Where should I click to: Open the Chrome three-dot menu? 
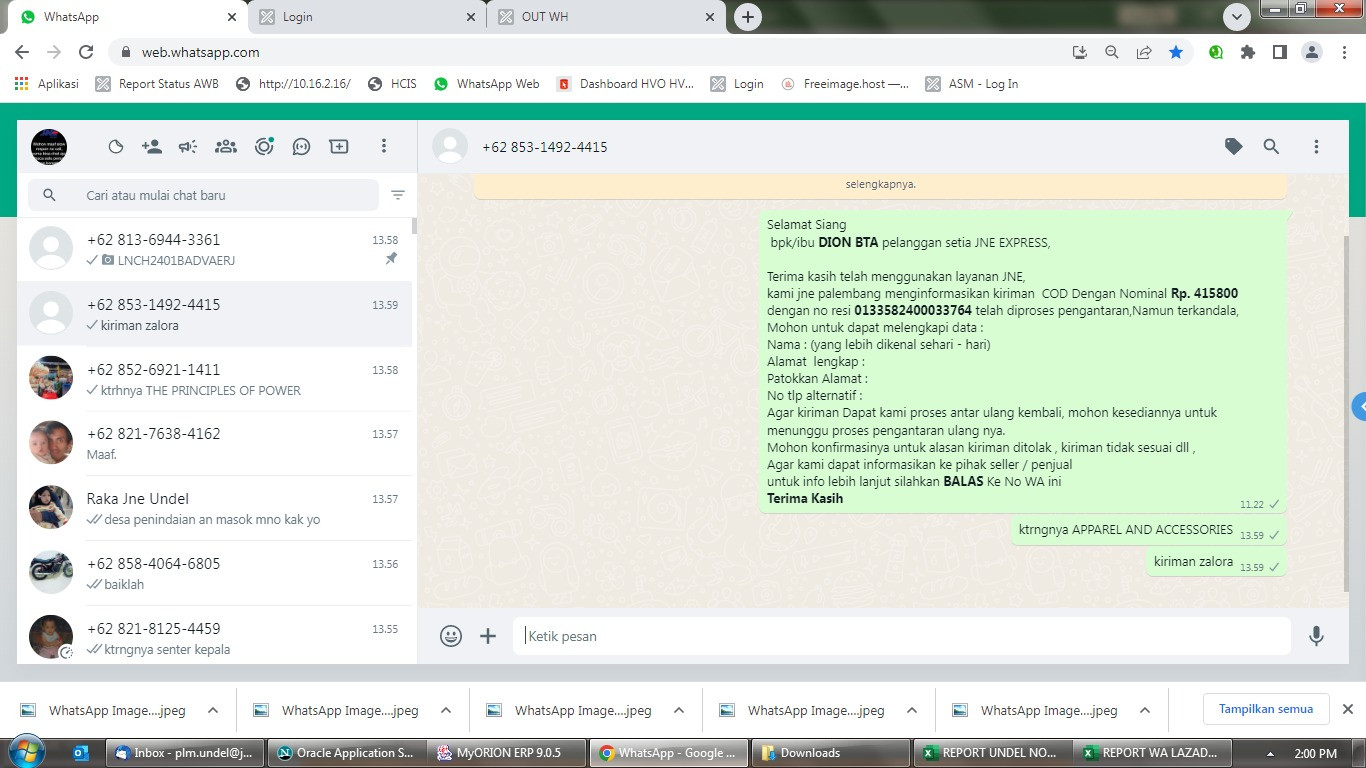pos(1344,52)
